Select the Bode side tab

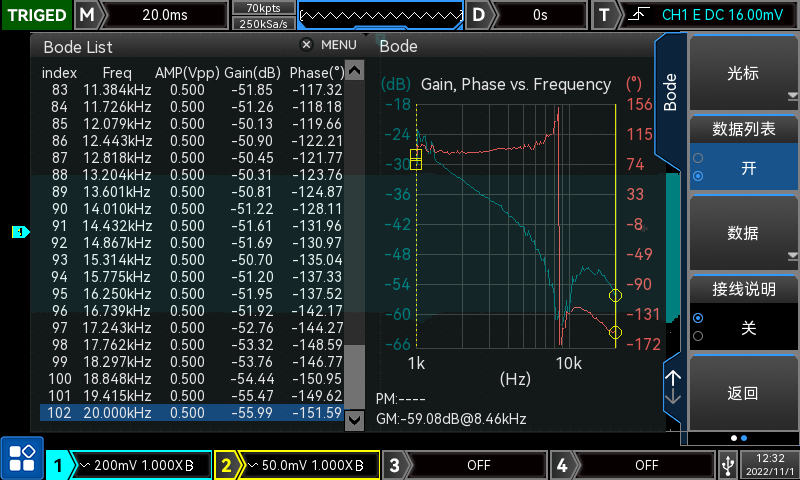670,92
